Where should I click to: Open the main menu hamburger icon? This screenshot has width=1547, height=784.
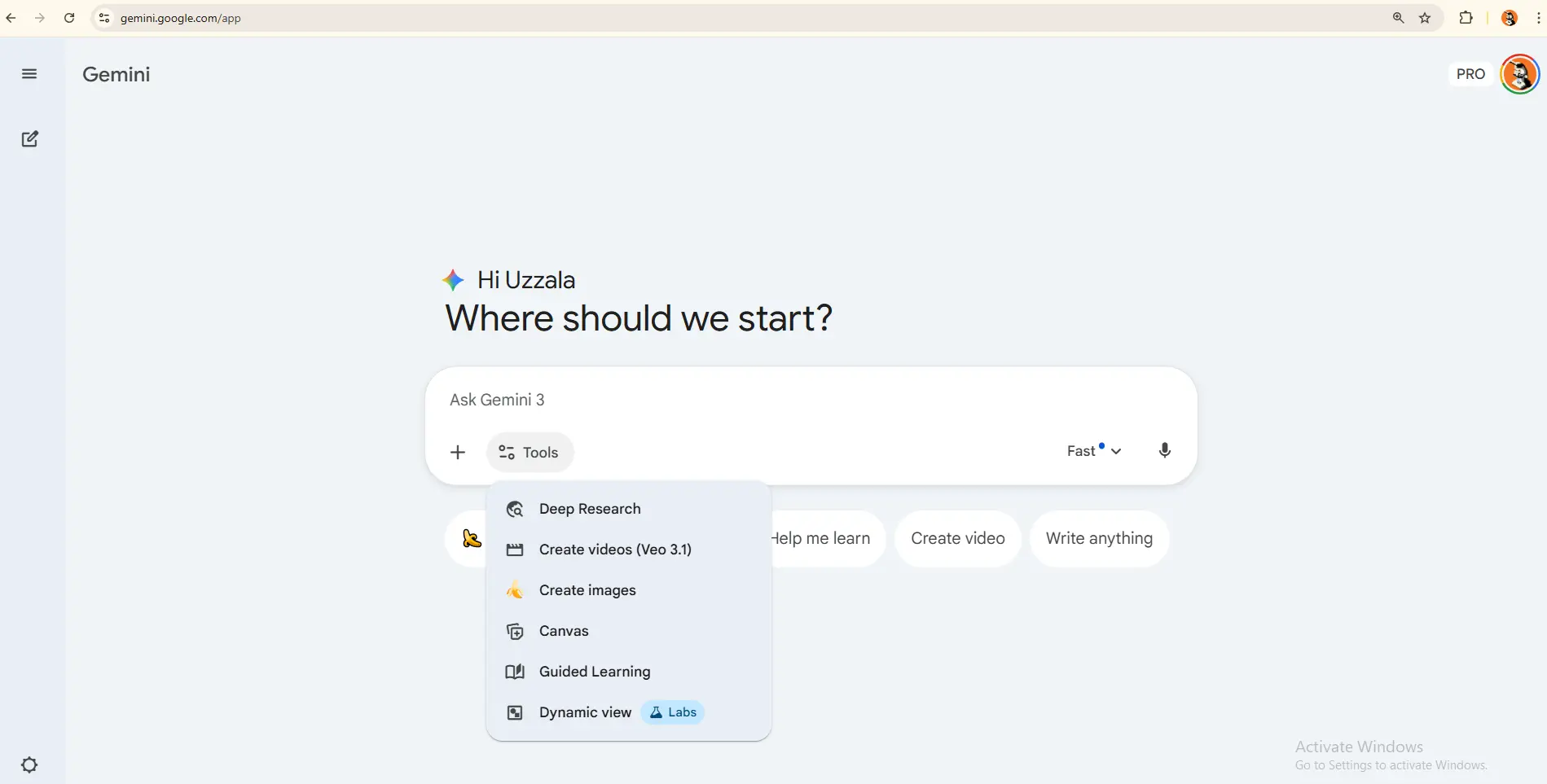click(29, 74)
